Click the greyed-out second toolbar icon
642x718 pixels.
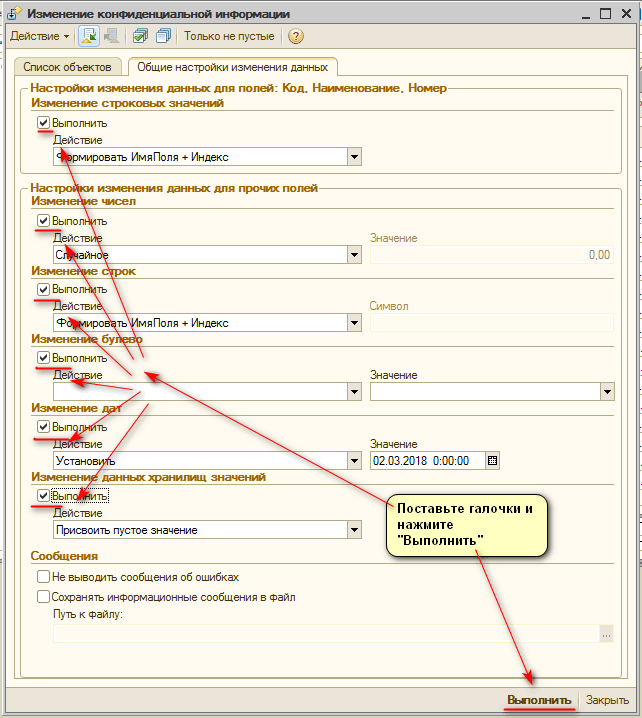(x=110, y=36)
